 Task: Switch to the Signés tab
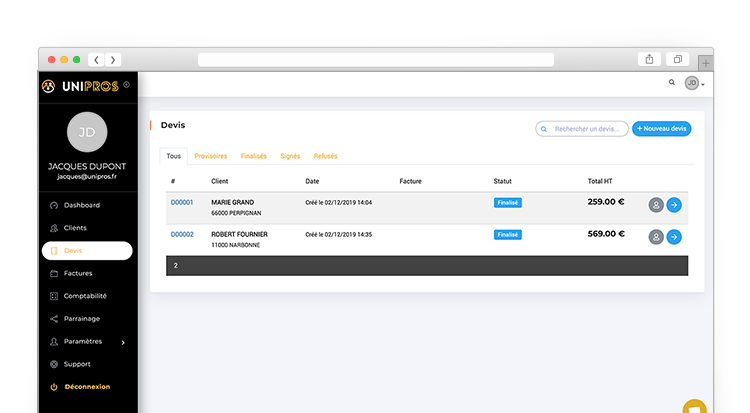(290, 156)
